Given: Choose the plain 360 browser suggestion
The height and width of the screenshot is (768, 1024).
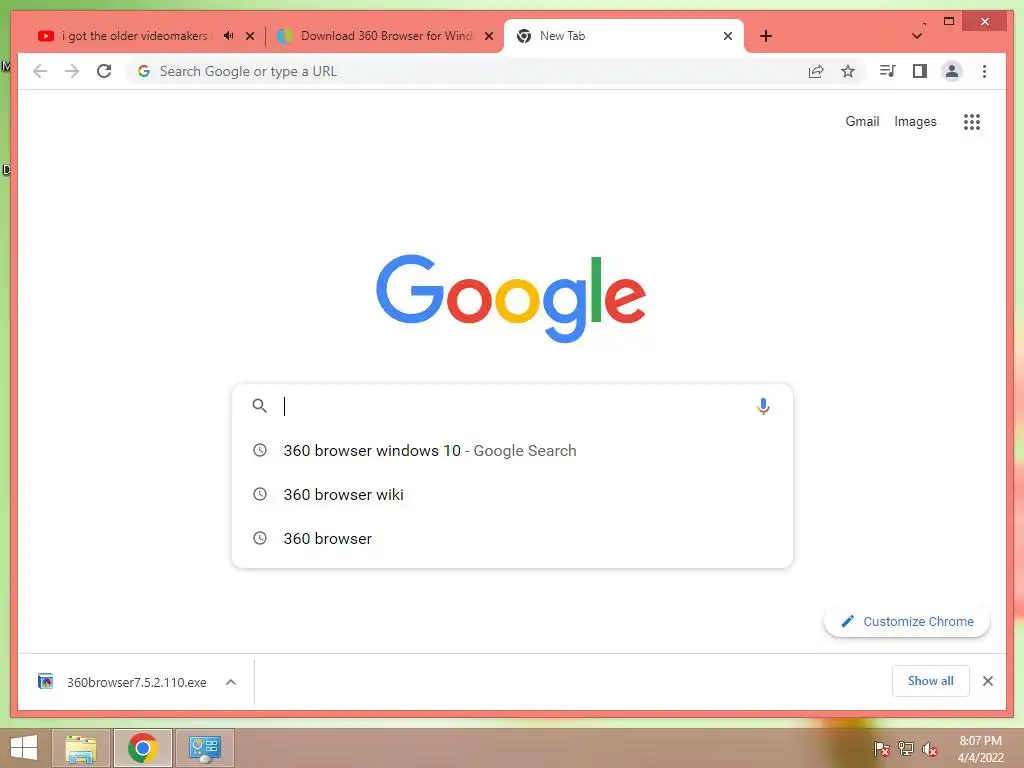Looking at the screenshot, I should point(512,538).
